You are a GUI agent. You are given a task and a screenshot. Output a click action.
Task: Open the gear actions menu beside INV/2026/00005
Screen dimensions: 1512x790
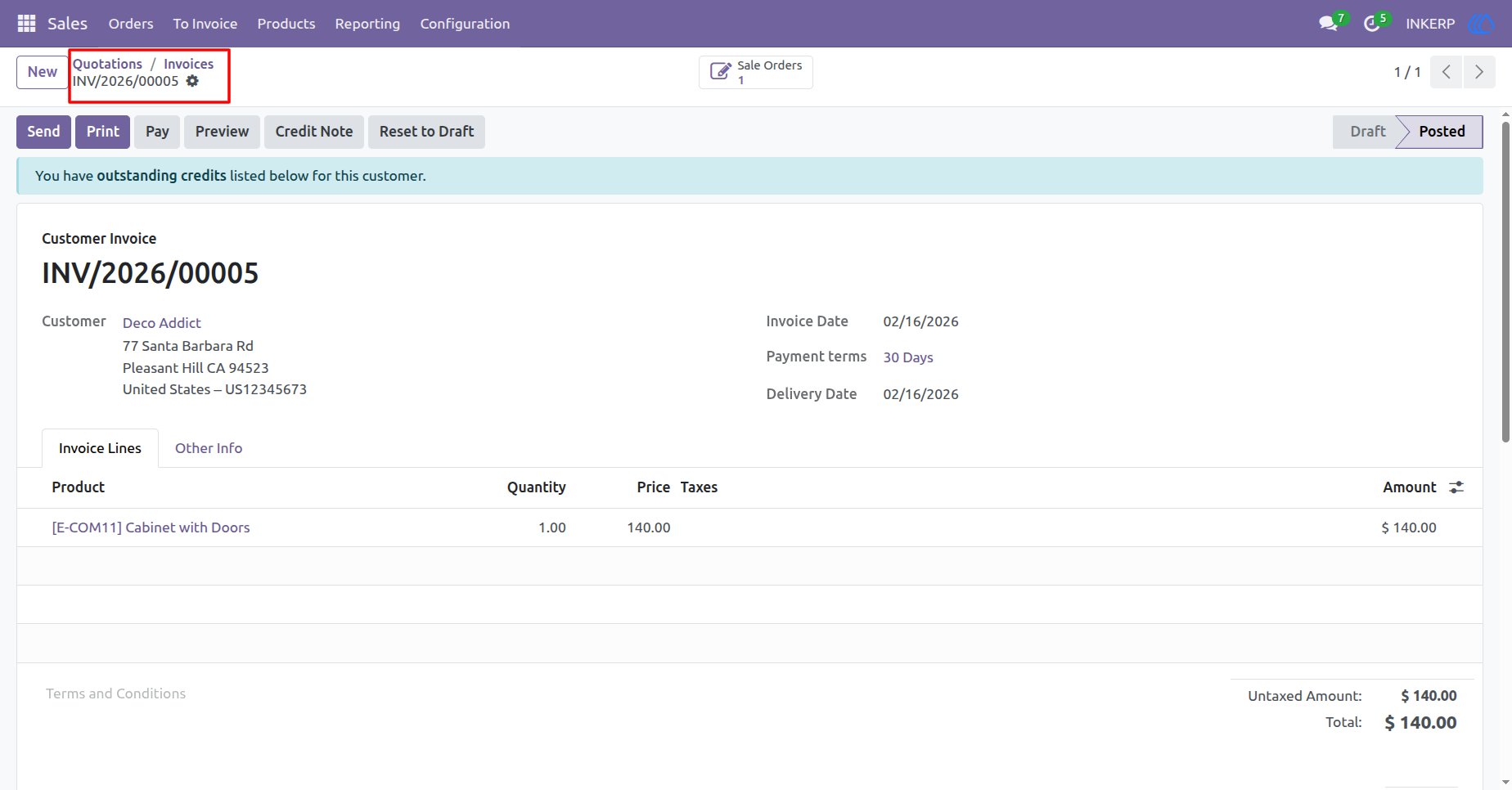tap(192, 81)
